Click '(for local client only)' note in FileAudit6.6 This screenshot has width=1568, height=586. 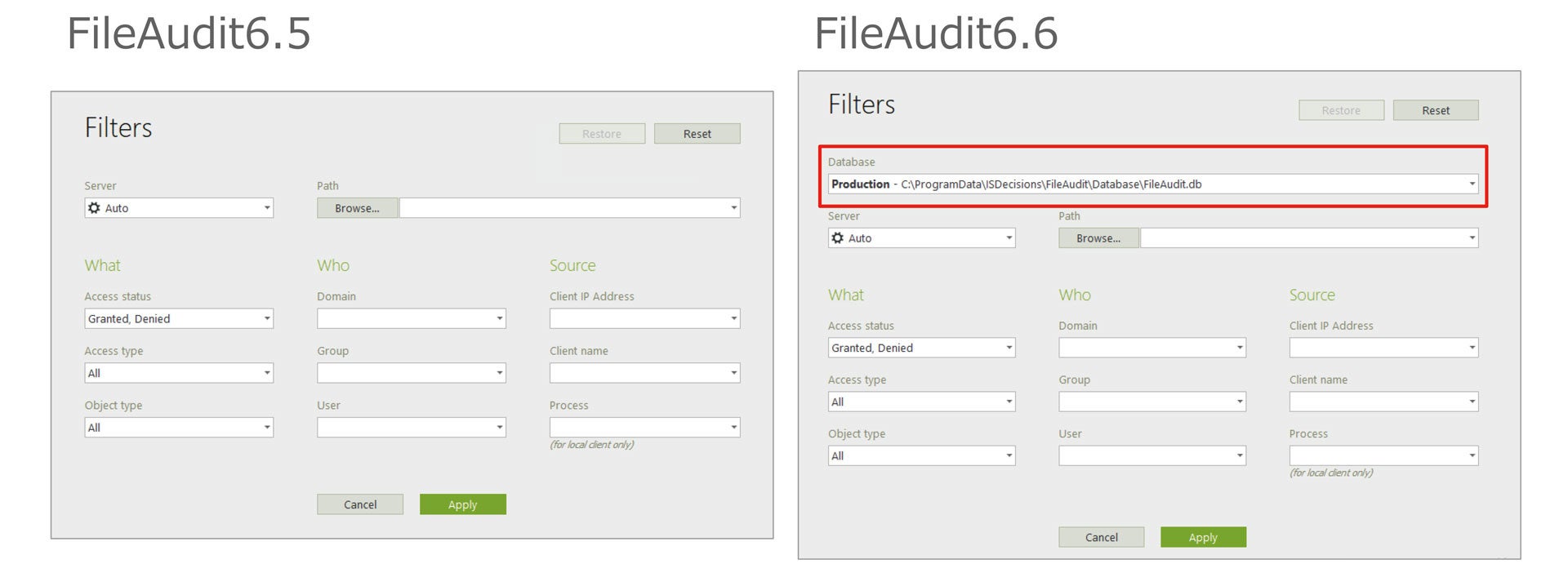point(1331,473)
